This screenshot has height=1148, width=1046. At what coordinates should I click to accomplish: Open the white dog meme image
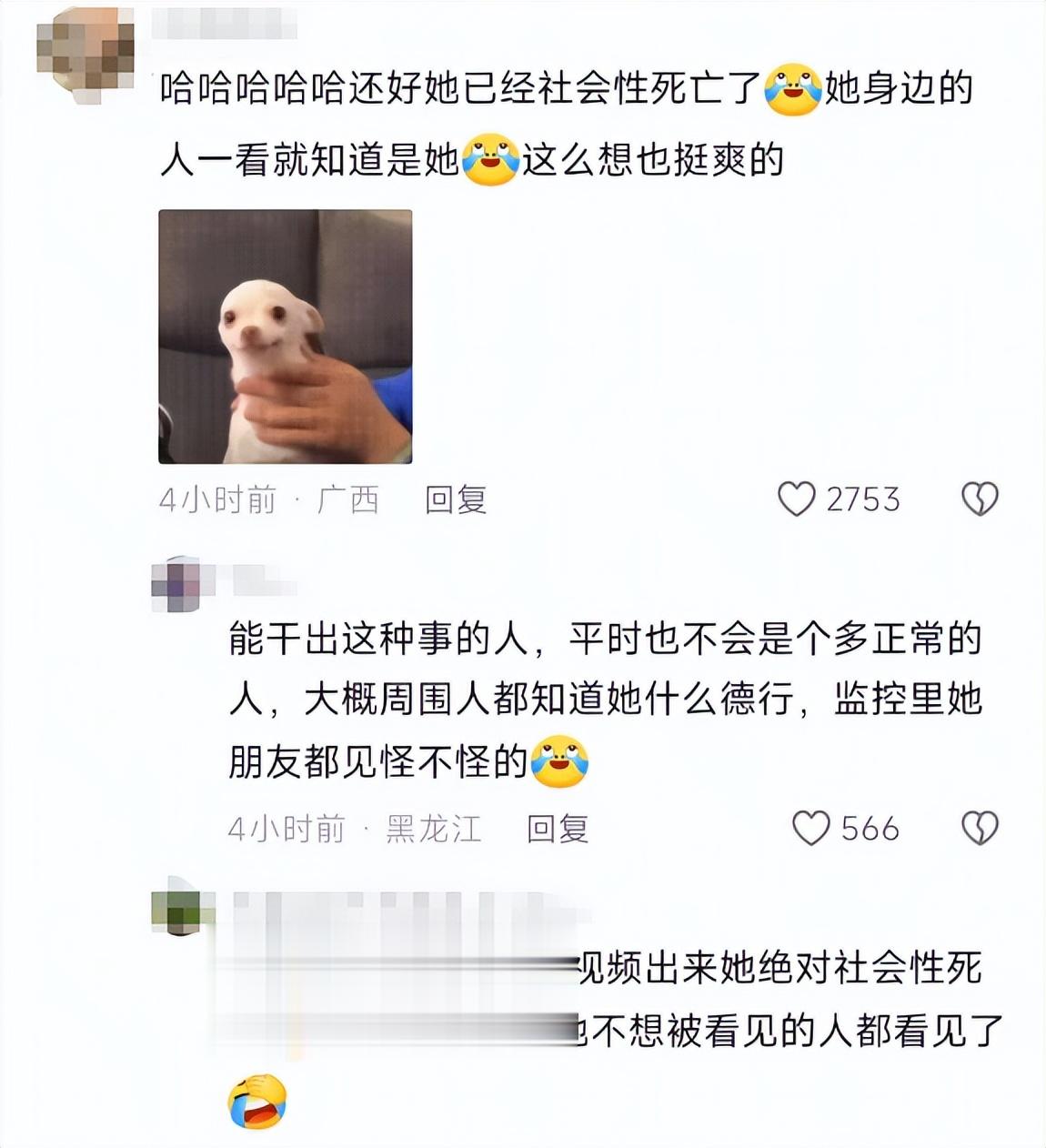point(286,337)
